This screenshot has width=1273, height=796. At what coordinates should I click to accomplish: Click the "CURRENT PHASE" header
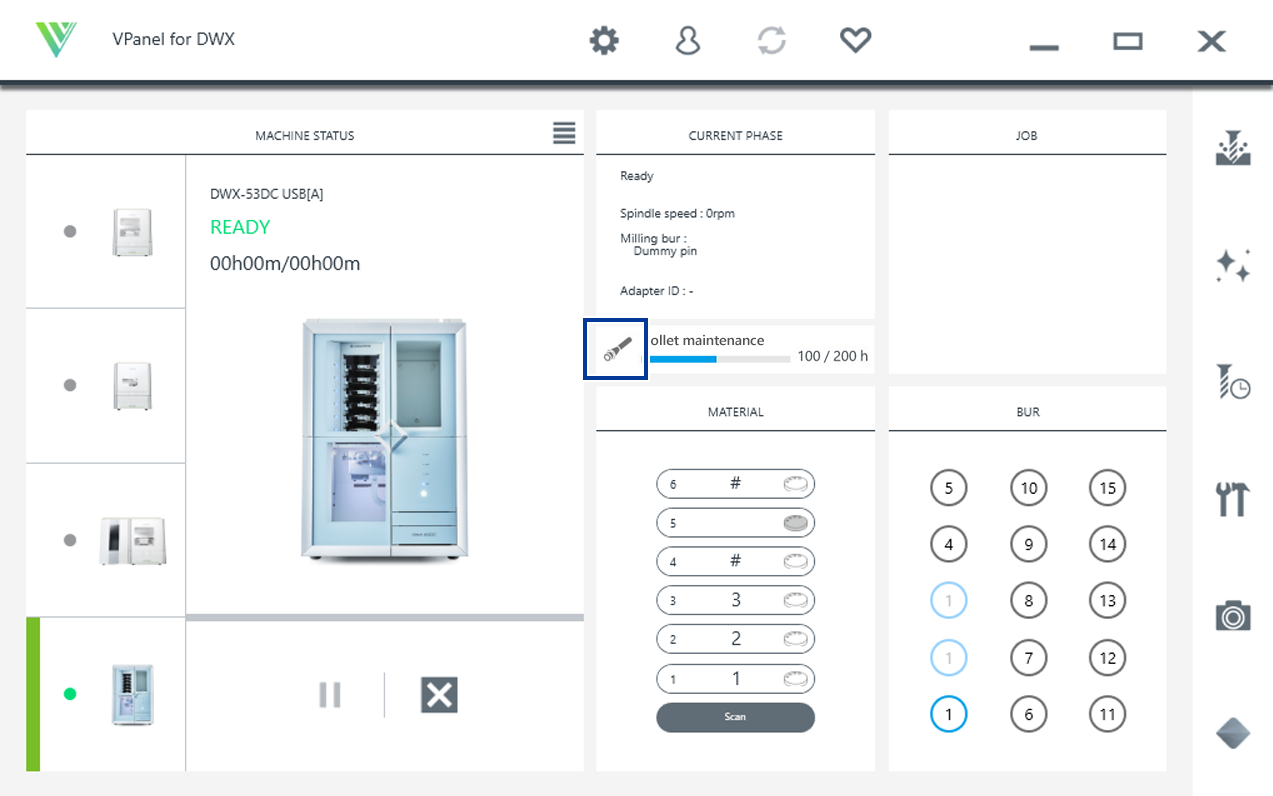point(735,135)
